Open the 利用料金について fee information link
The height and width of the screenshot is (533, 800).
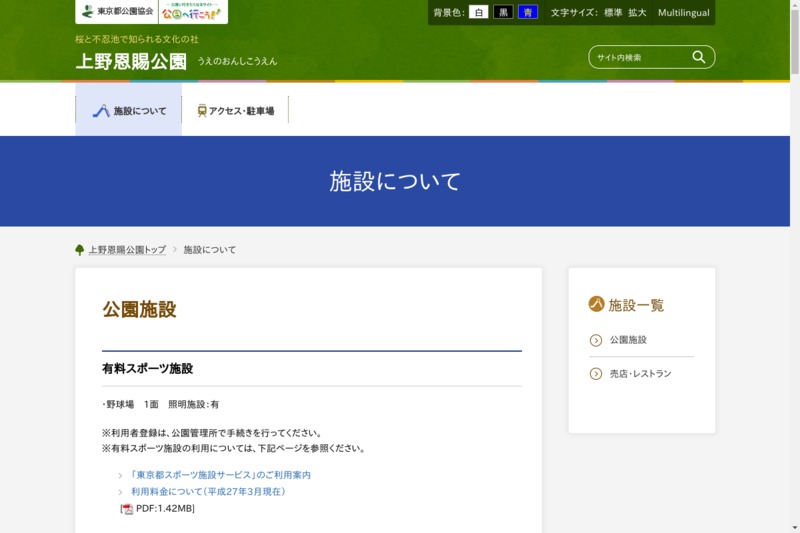click(x=208, y=492)
